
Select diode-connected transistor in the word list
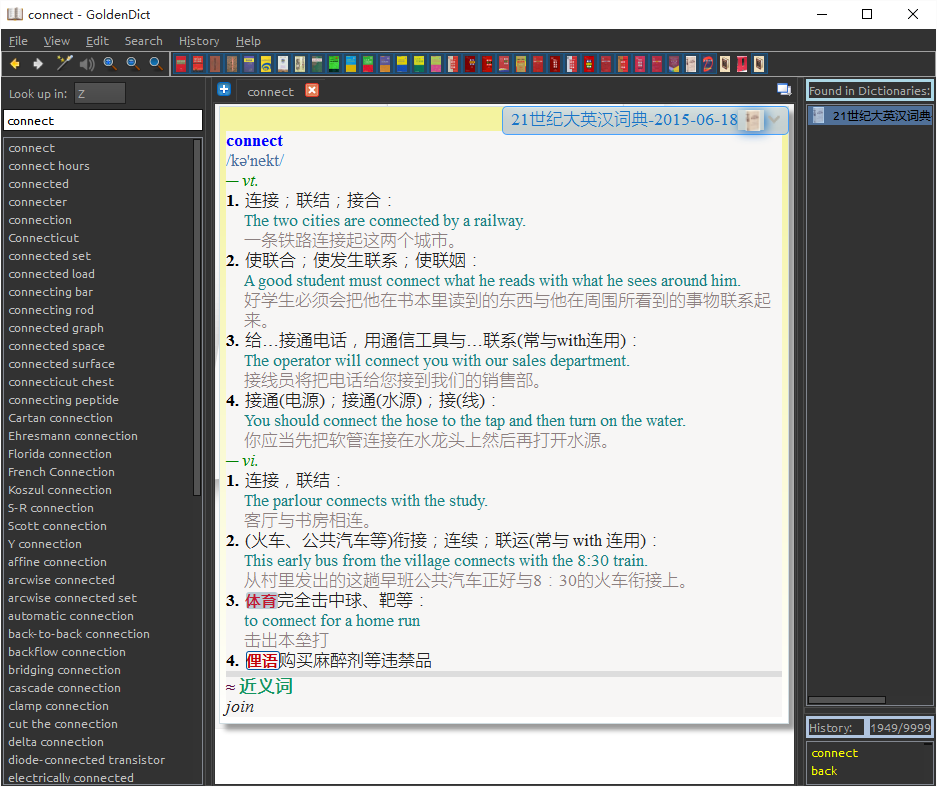pos(87,760)
